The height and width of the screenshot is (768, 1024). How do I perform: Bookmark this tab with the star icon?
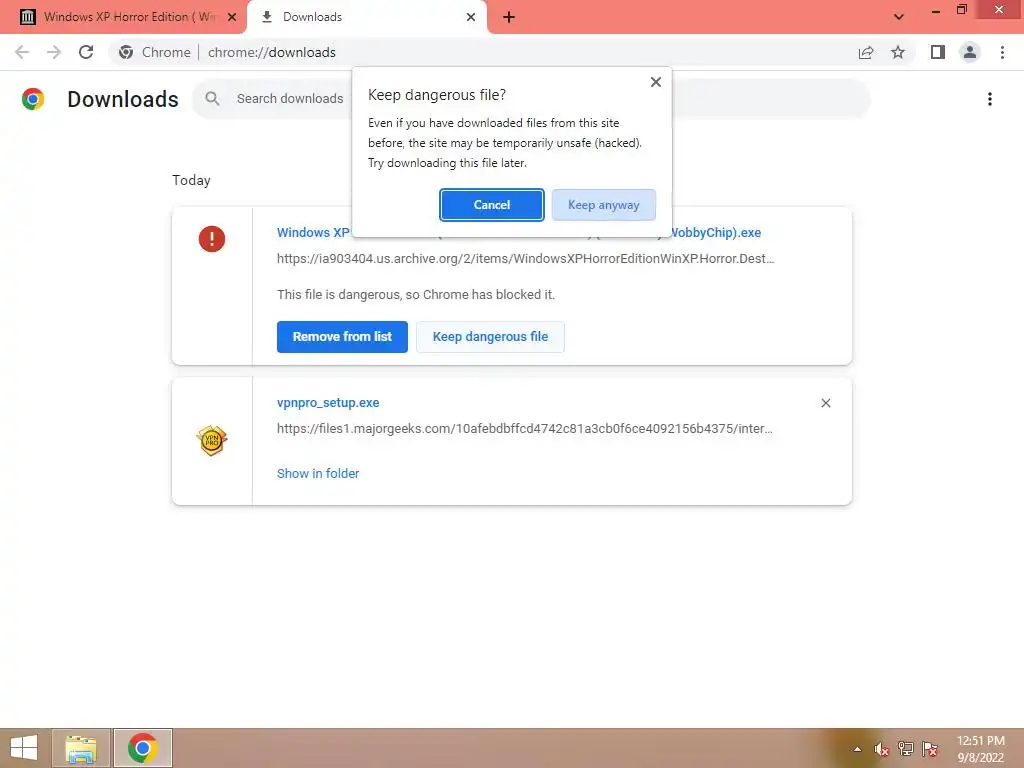898,52
